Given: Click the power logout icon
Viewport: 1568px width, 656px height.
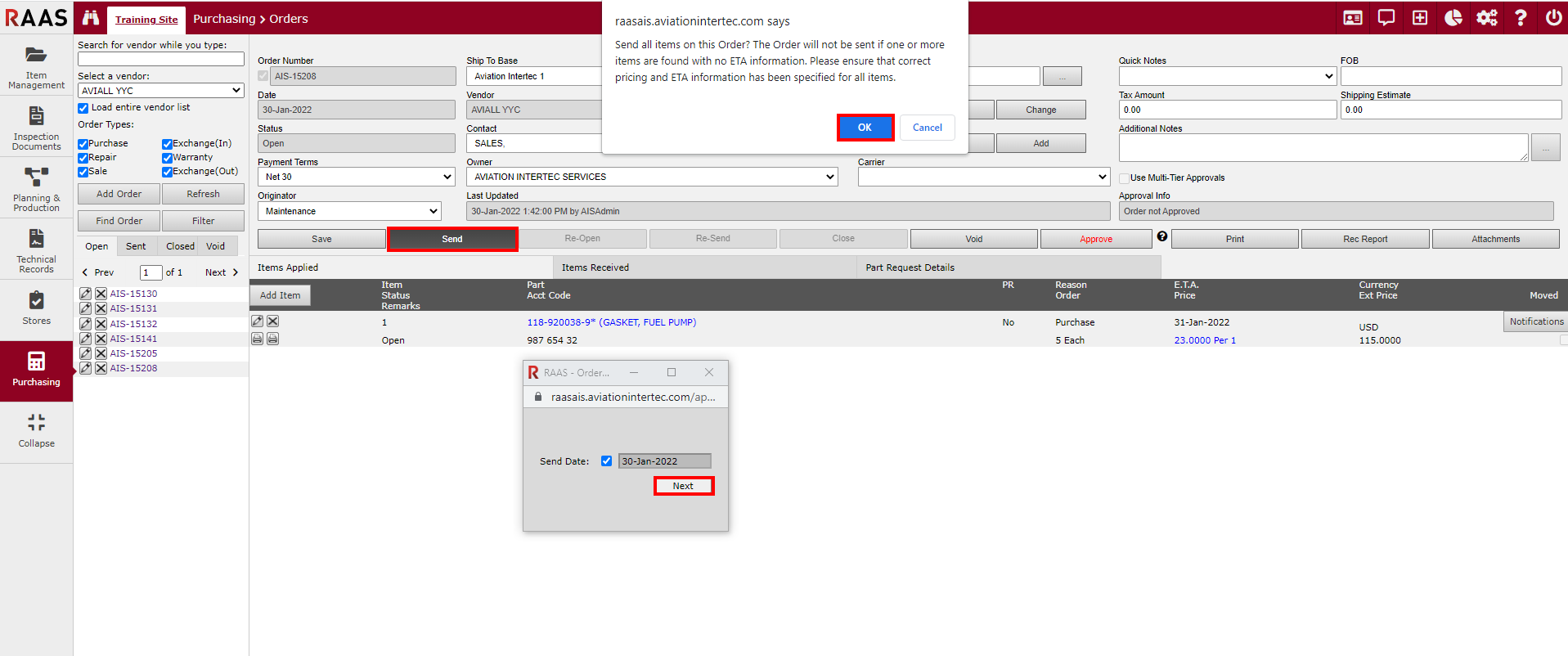Looking at the screenshot, I should 1552,18.
